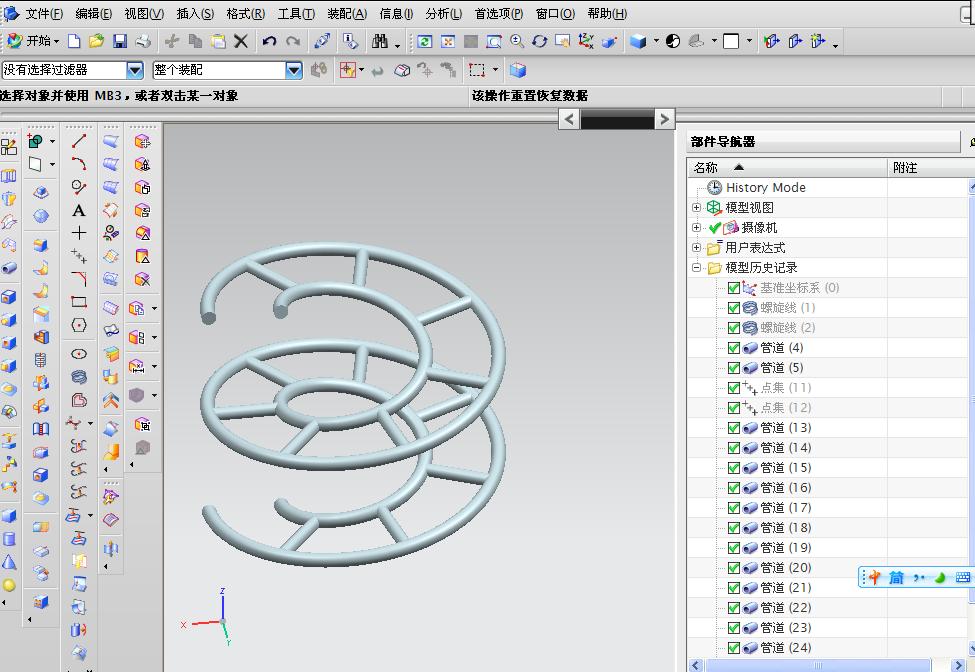The image size is (975, 672).
Task: Click the input-method soft keyboard icon
Action: pyautogui.click(x=962, y=578)
